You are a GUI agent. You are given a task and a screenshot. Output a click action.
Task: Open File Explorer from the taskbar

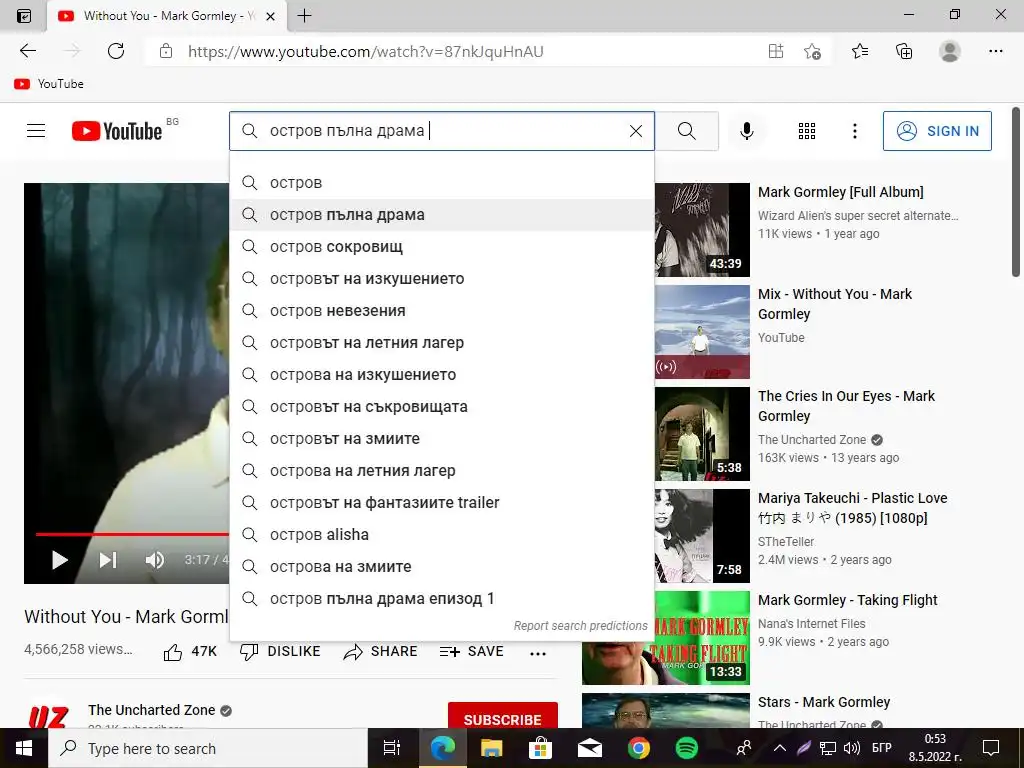point(491,748)
